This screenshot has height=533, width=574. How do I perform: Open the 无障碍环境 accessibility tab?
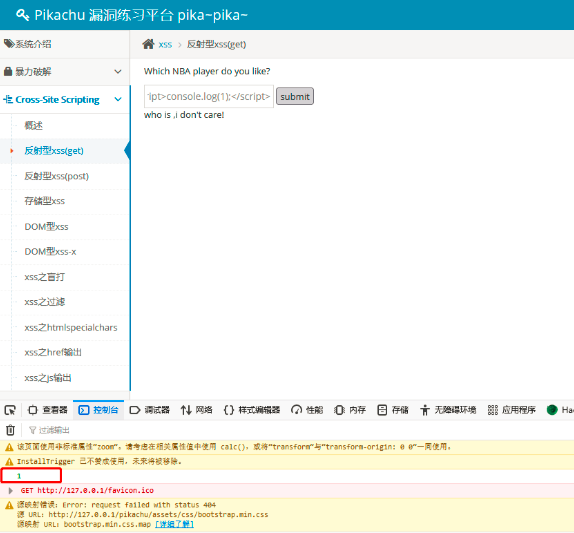coord(448,410)
